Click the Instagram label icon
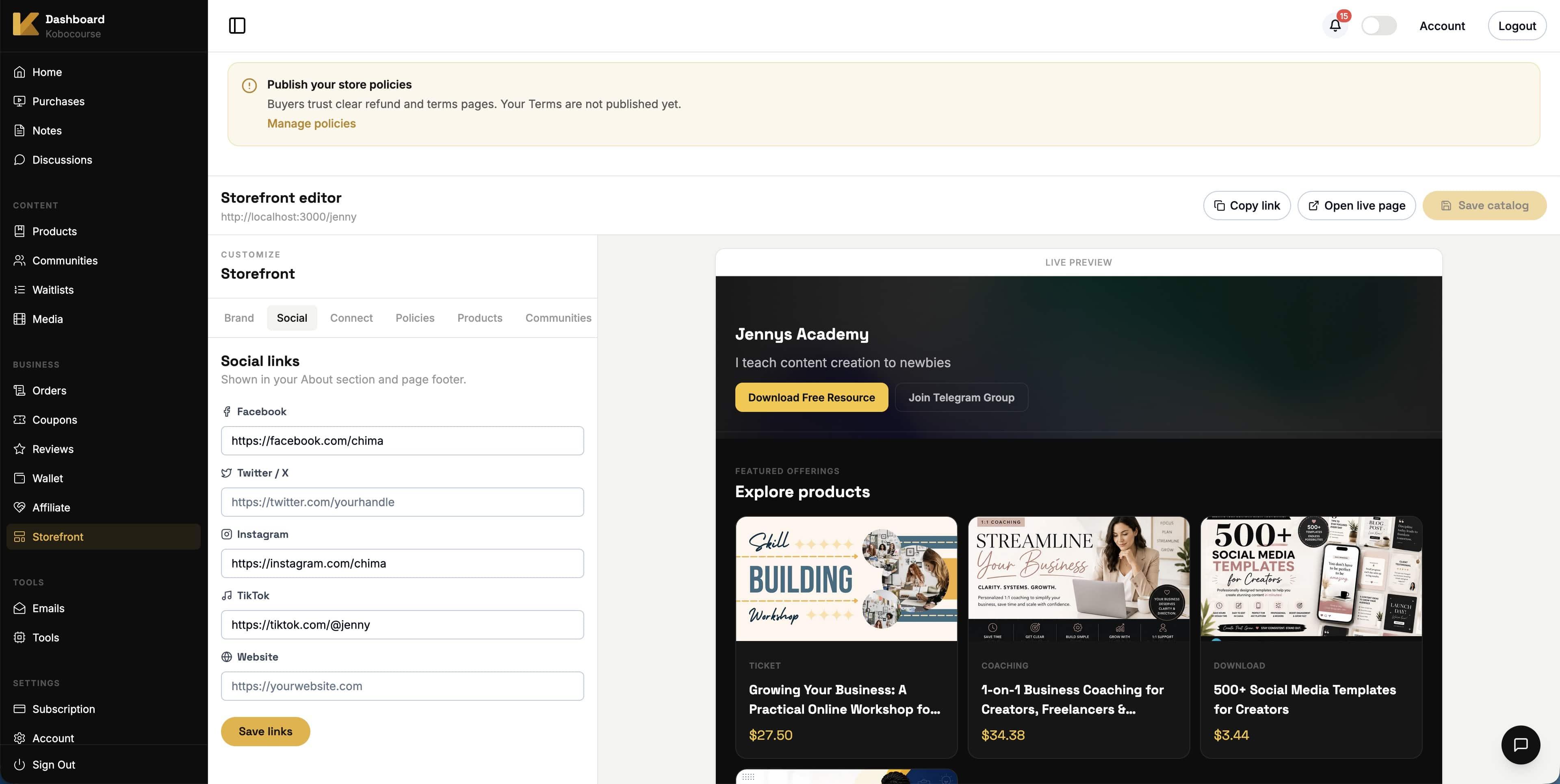The height and width of the screenshot is (784, 1560). pos(227,534)
